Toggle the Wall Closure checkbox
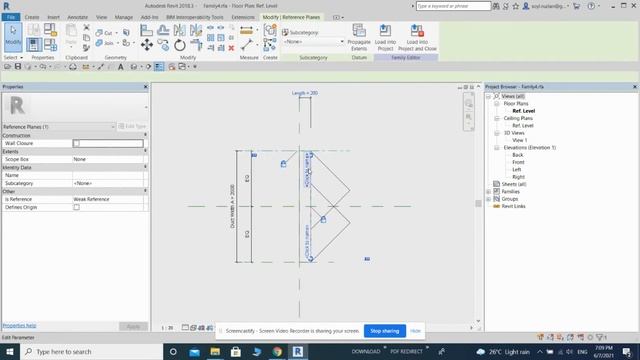640x360 pixels. click(x=76, y=143)
